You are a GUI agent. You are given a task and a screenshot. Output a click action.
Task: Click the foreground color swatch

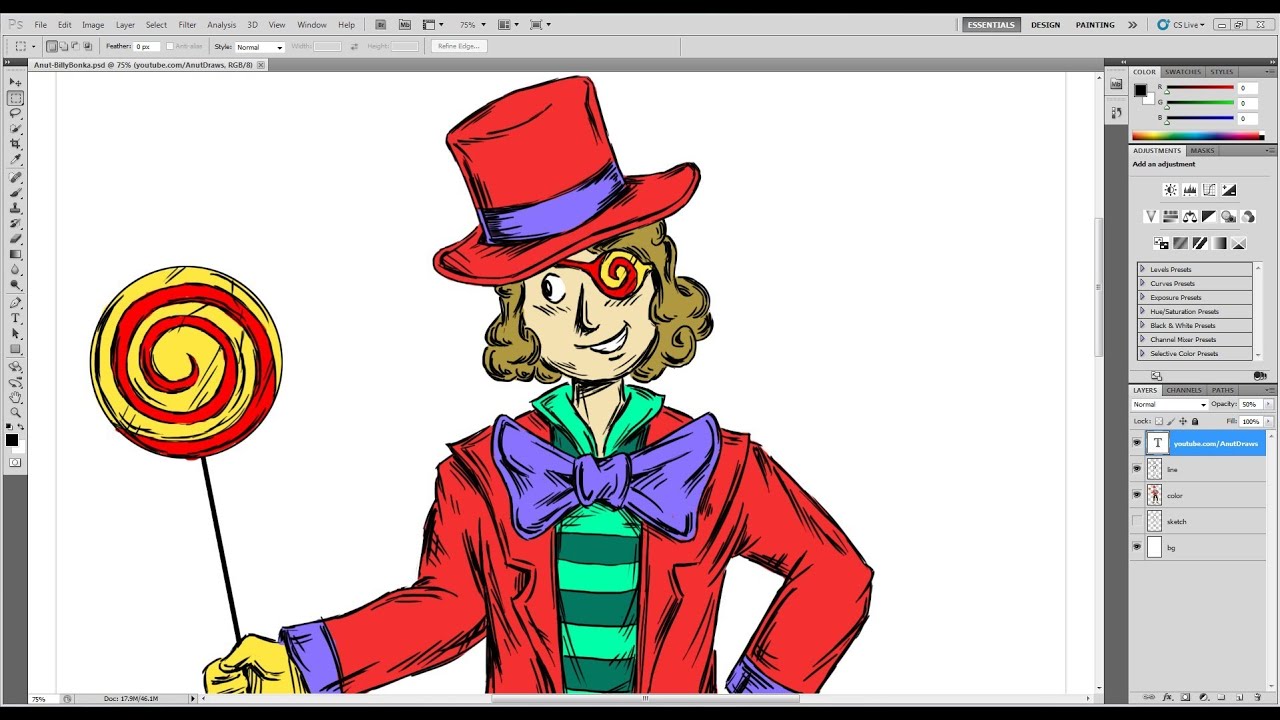[x=14, y=440]
